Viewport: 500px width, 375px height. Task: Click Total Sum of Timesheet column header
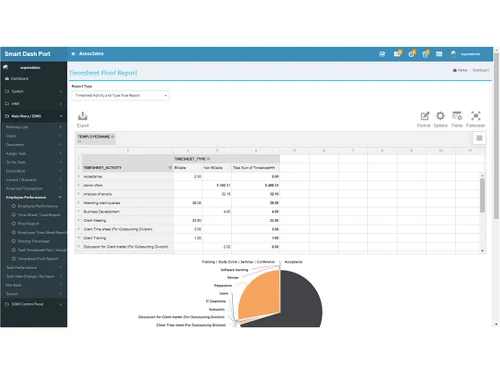click(x=255, y=168)
